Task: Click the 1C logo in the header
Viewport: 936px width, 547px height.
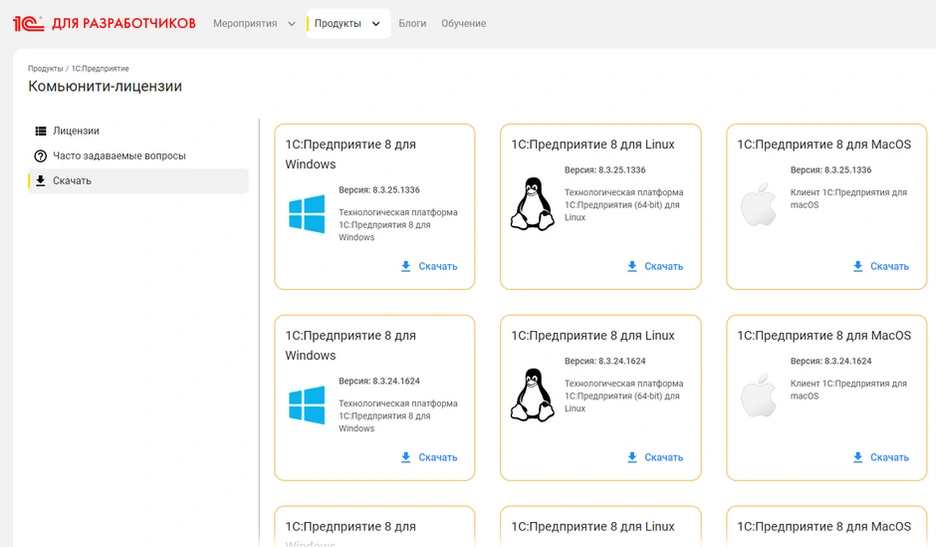Action: click(27, 23)
